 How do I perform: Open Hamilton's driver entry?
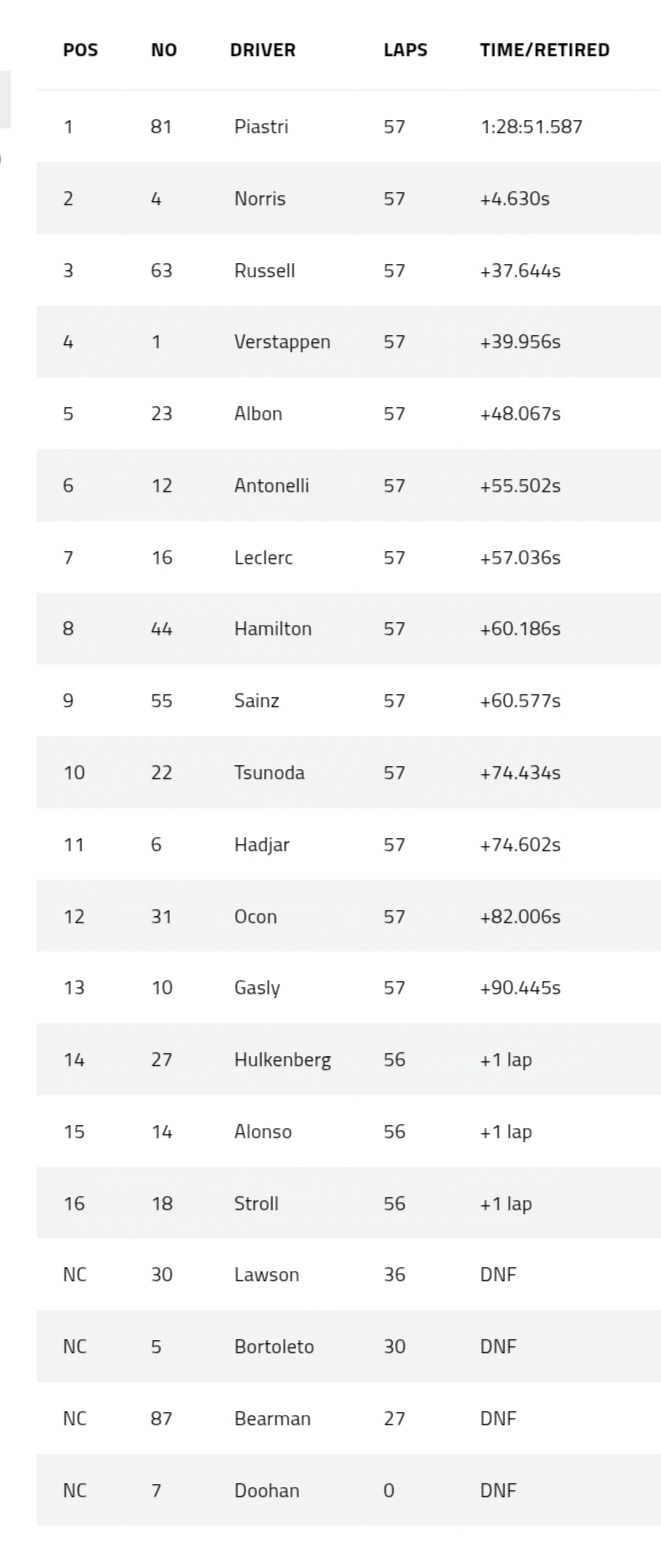[273, 629]
